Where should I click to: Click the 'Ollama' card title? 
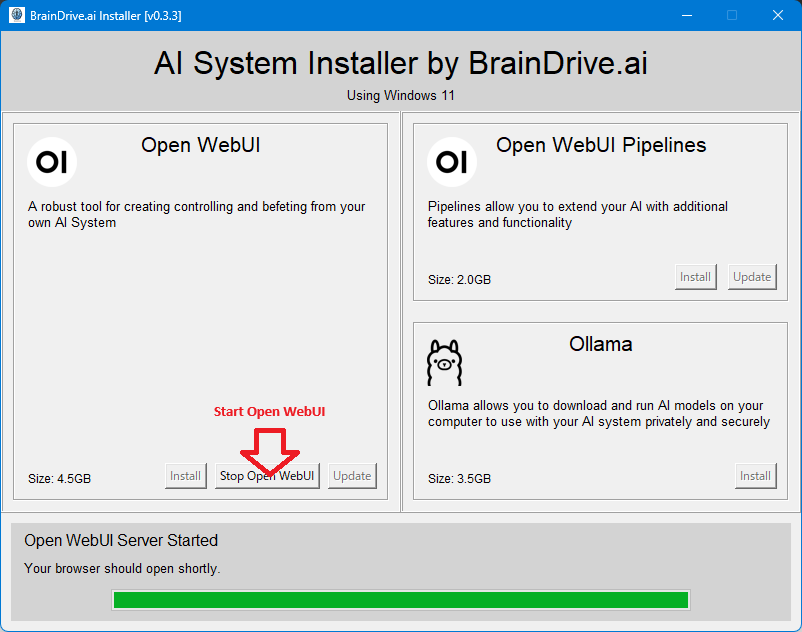click(x=601, y=344)
